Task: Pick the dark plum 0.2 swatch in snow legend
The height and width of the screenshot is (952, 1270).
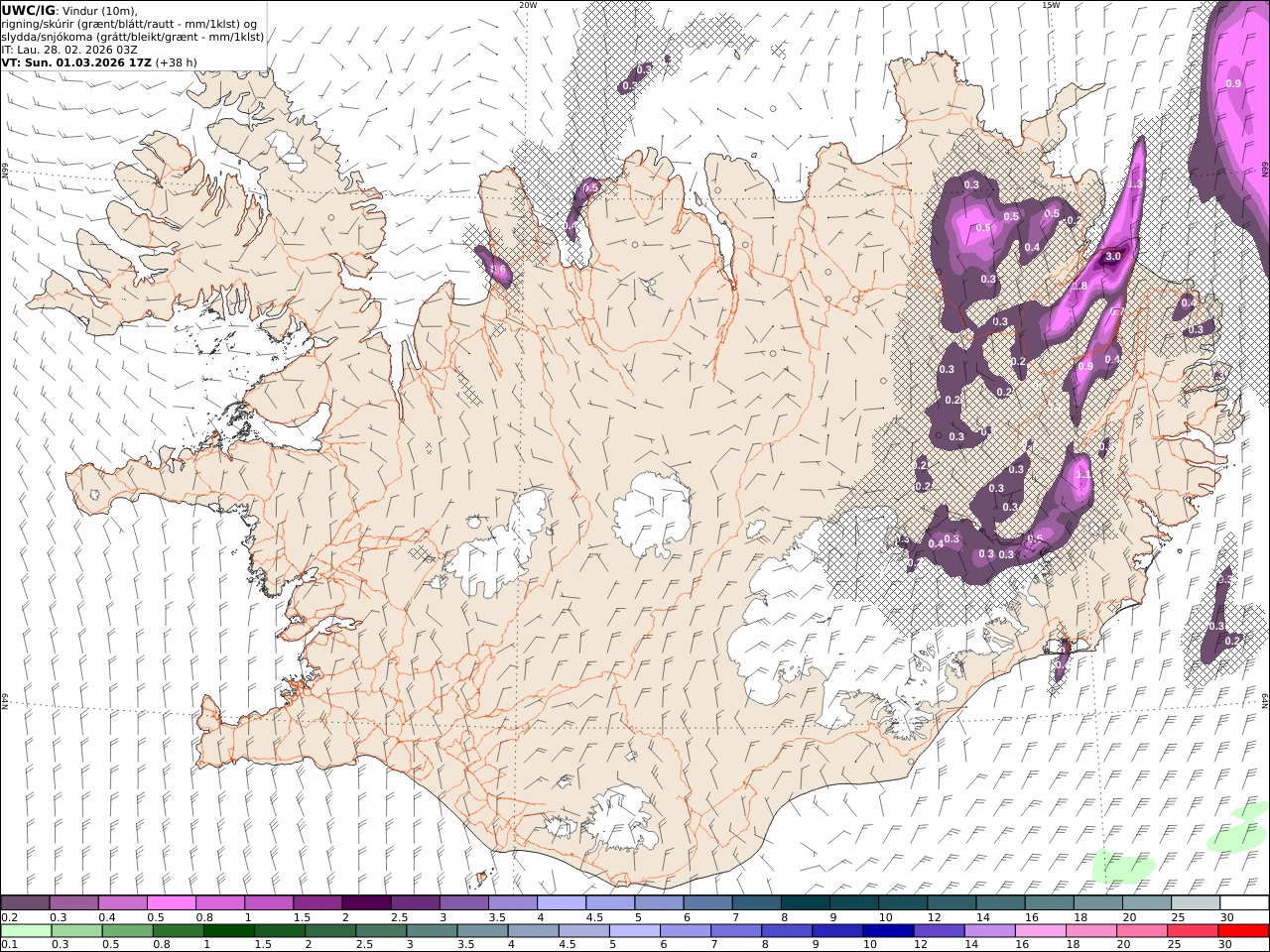Action: pos(25,903)
